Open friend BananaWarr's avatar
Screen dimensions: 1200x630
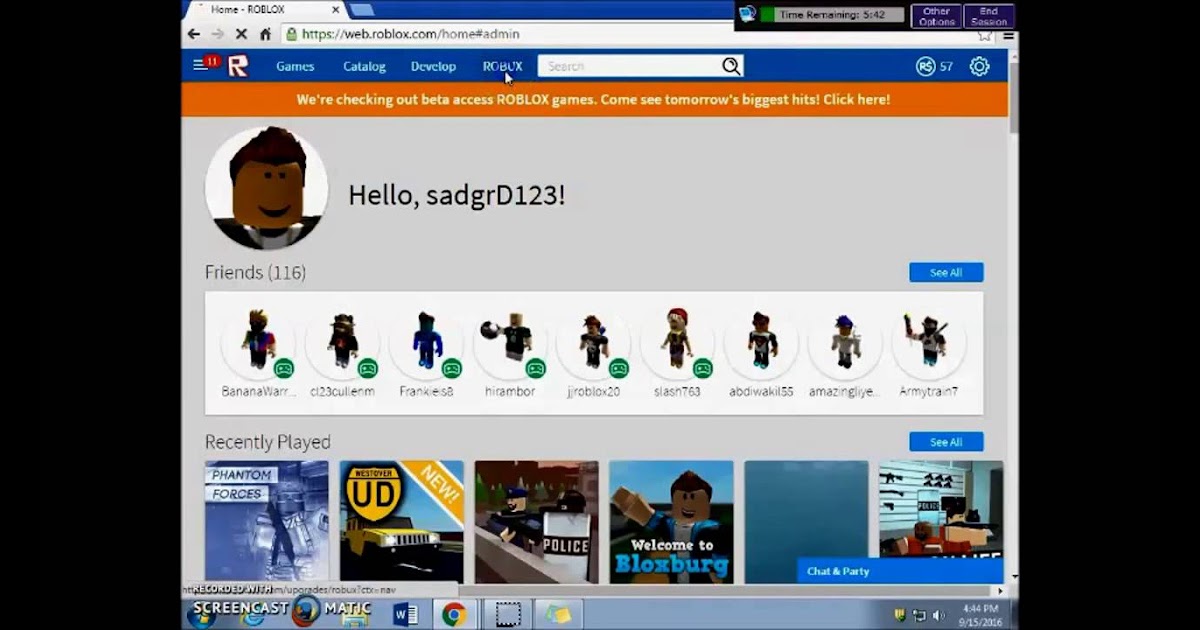pyautogui.click(x=258, y=341)
